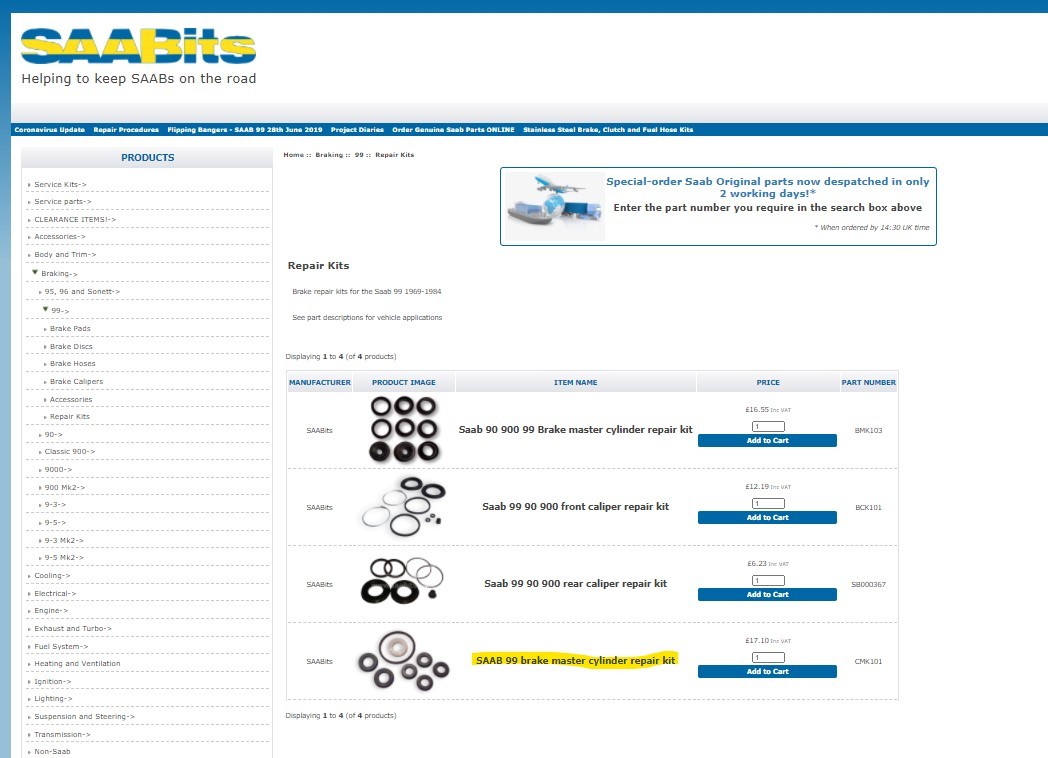Go to Braking breadcrumb

[329, 155]
